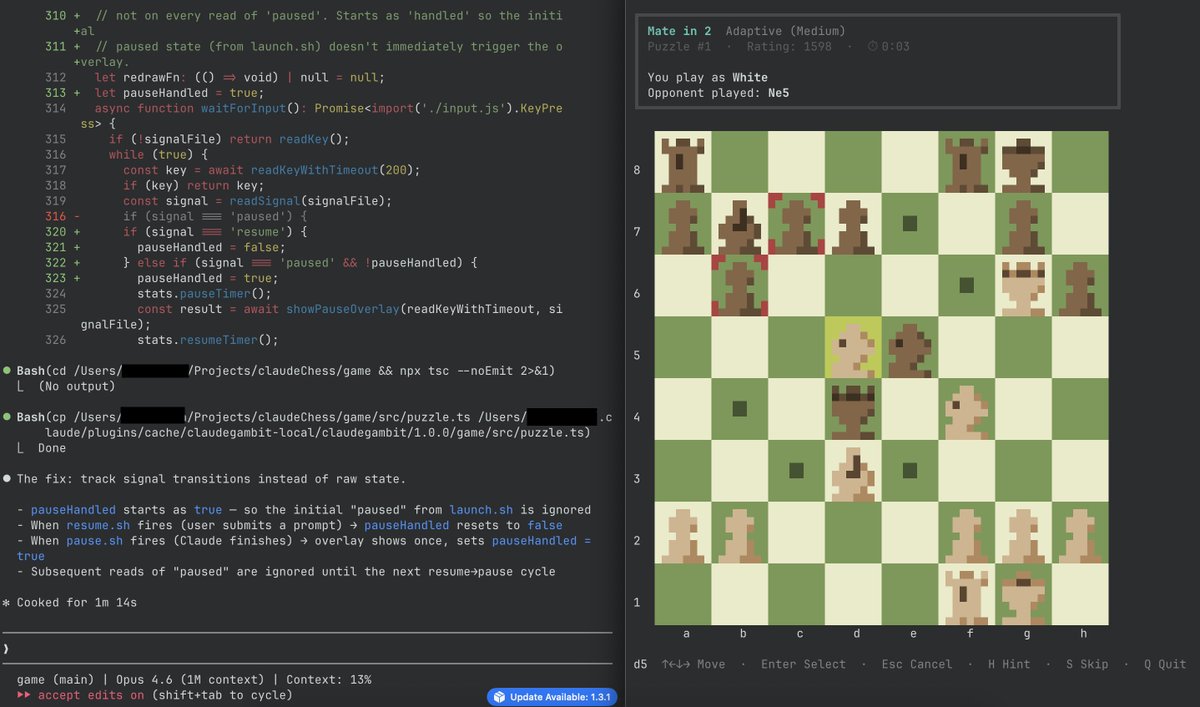Click the Enter Select hint
The image size is (1200, 707).
click(803, 664)
